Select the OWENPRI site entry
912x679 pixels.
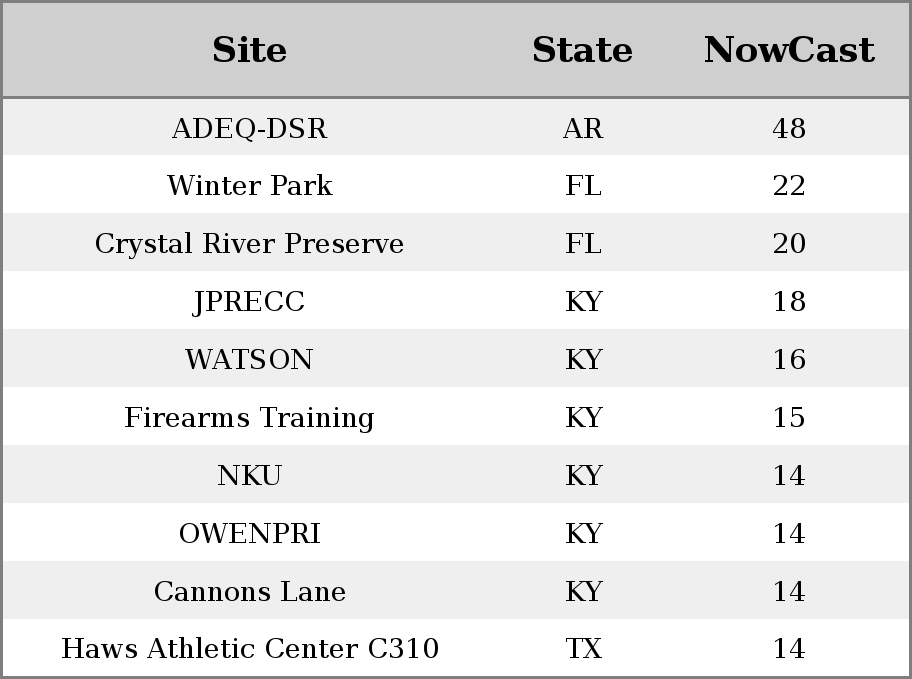coord(249,534)
